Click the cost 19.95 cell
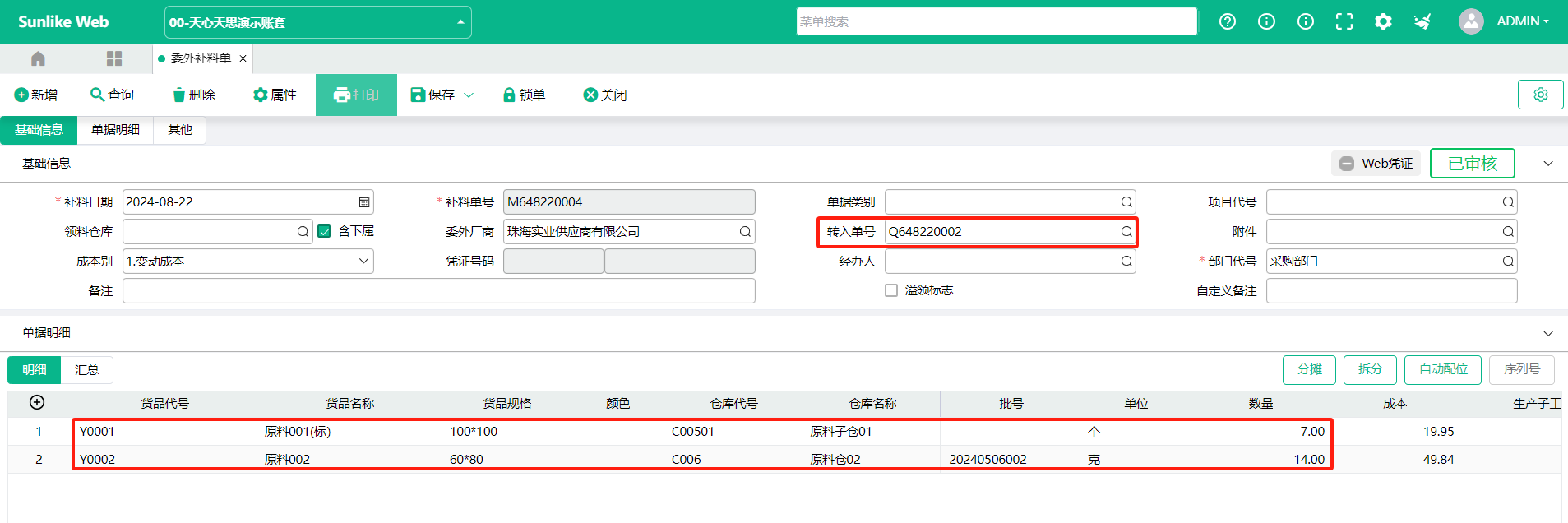The height and width of the screenshot is (523, 1568). [1395, 432]
